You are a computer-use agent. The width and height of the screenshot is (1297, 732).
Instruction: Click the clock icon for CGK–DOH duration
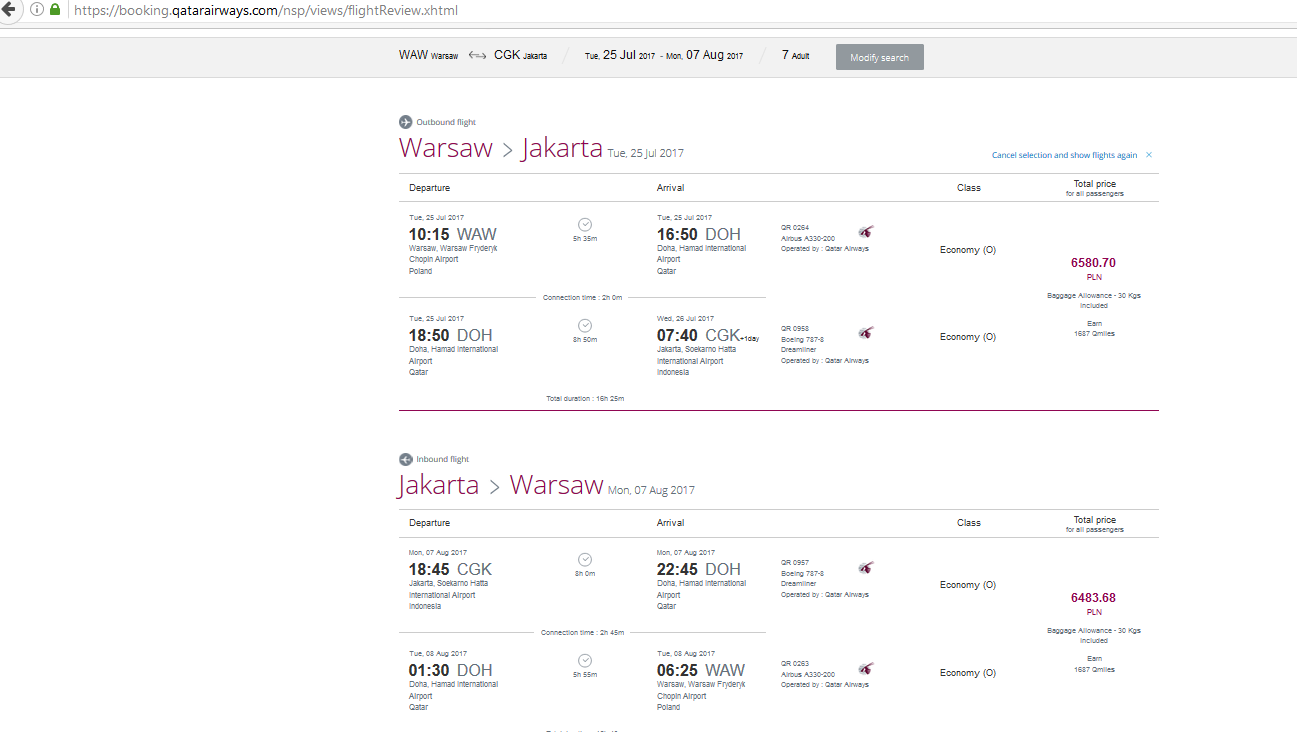585,560
